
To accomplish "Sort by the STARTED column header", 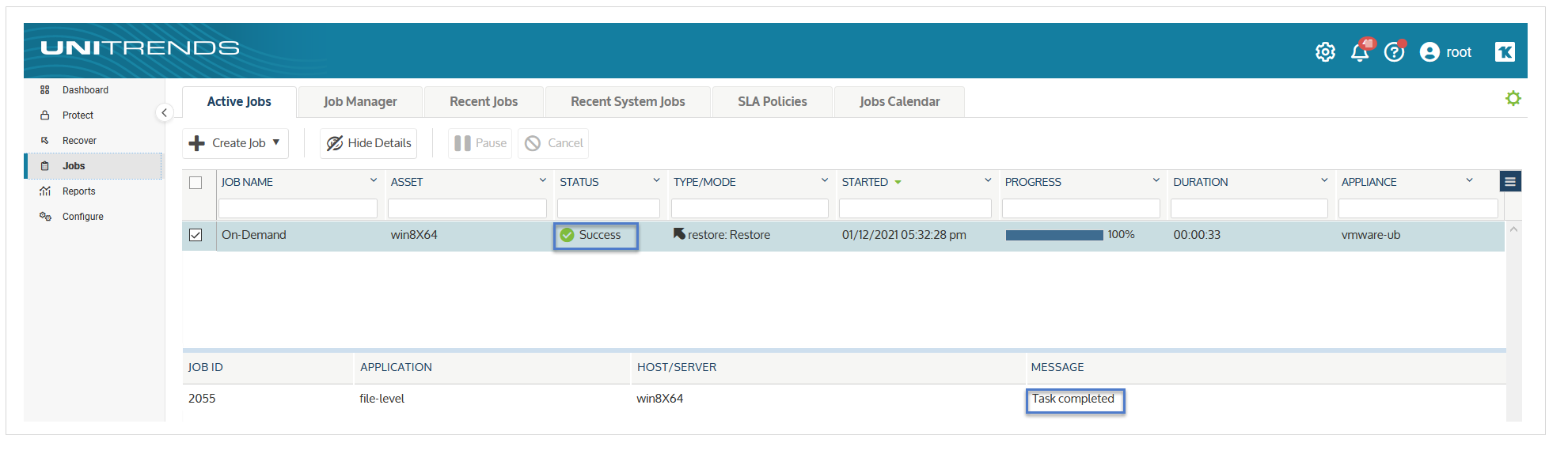I will pos(864,182).
